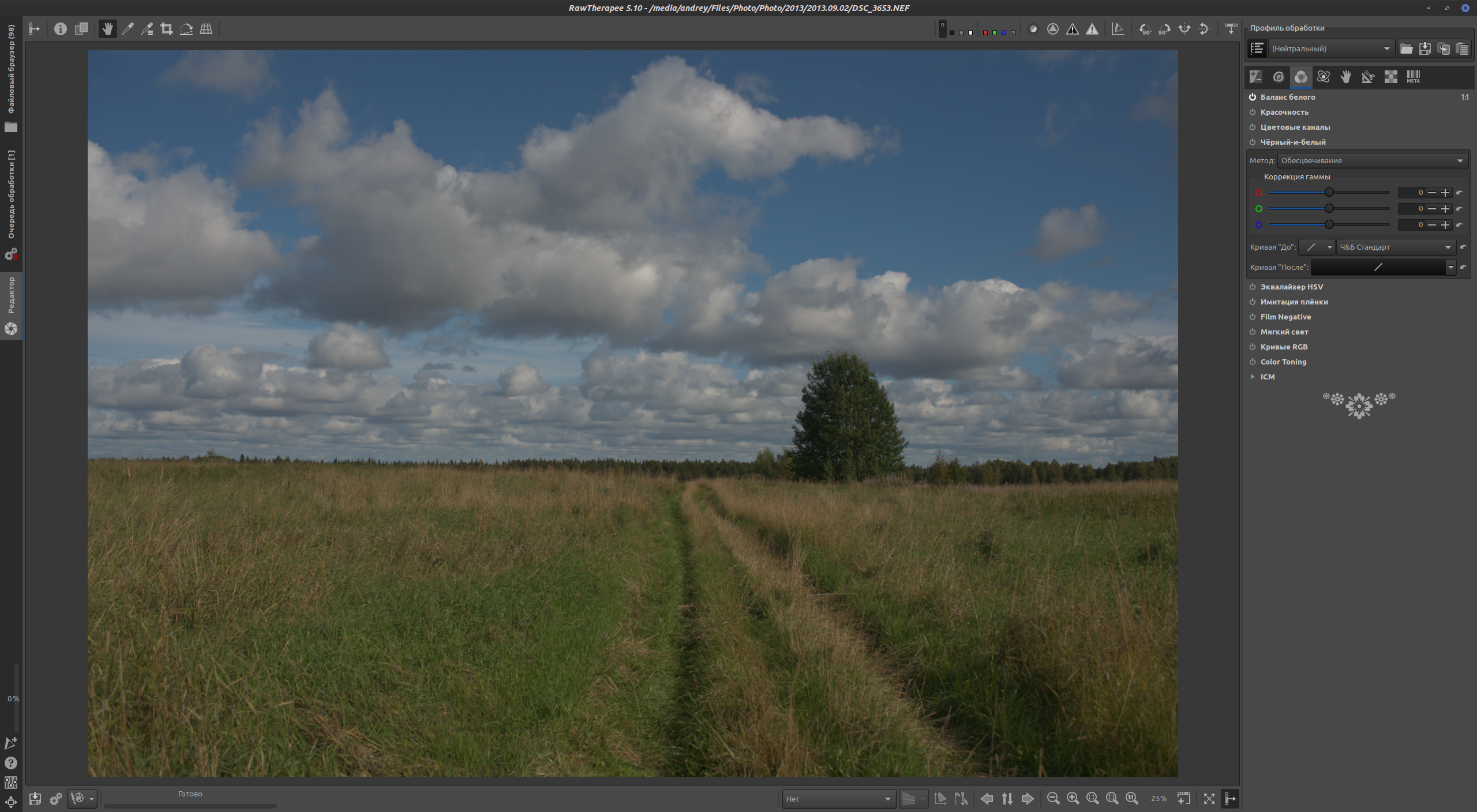Click the red gamma correction slider handle
1477x812 pixels.
click(1329, 192)
